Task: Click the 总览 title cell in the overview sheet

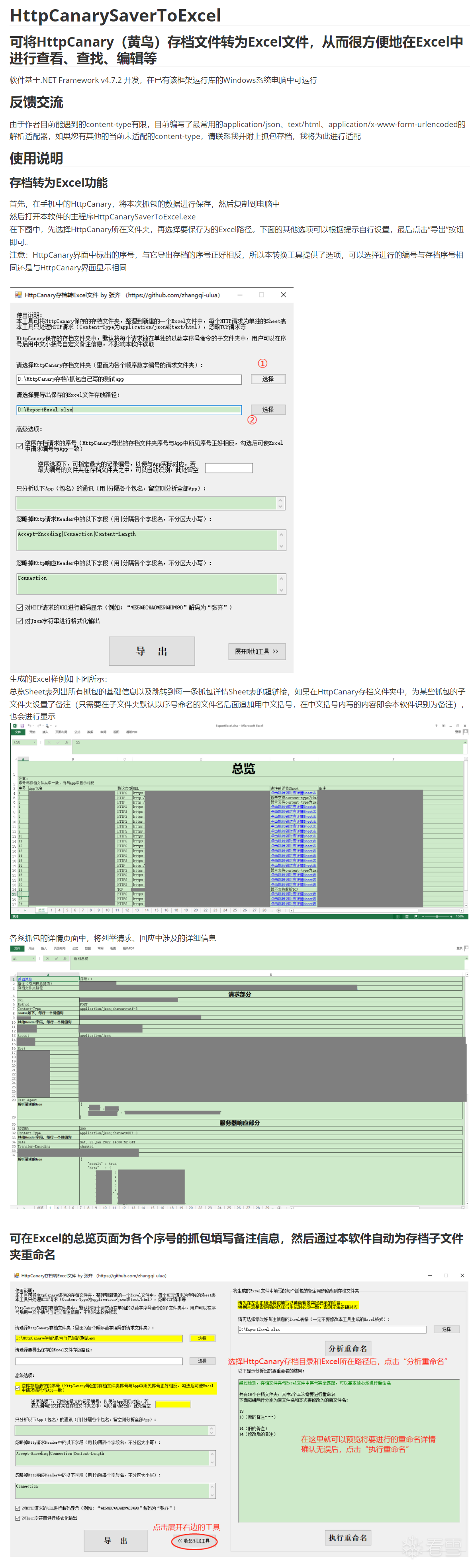Action: pos(243,769)
